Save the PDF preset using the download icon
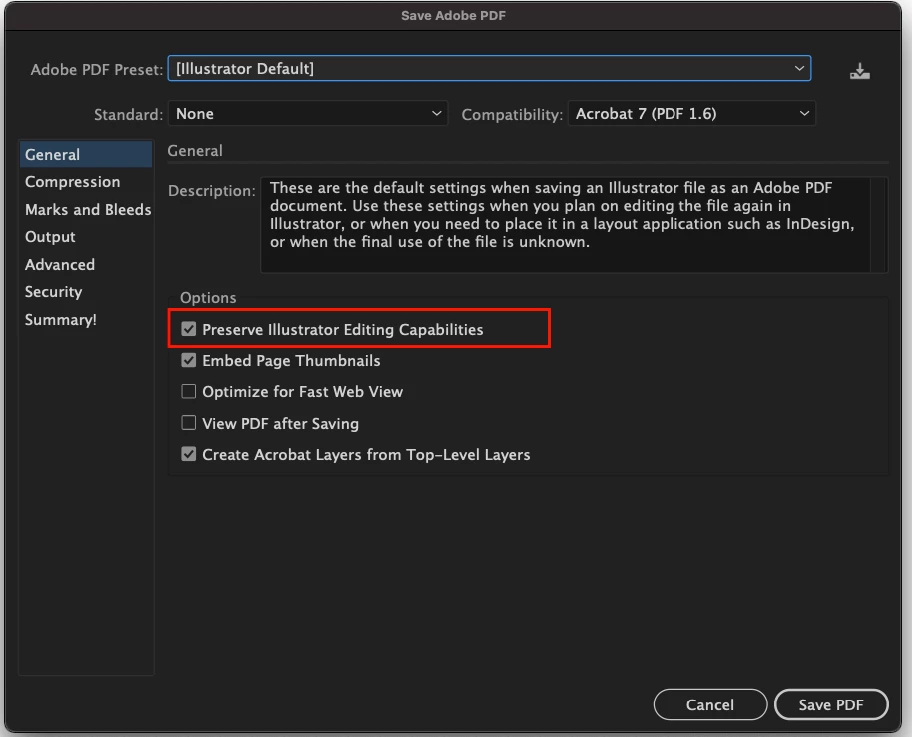Viewport: 912px width, 737px height. (x=860, y=71)
